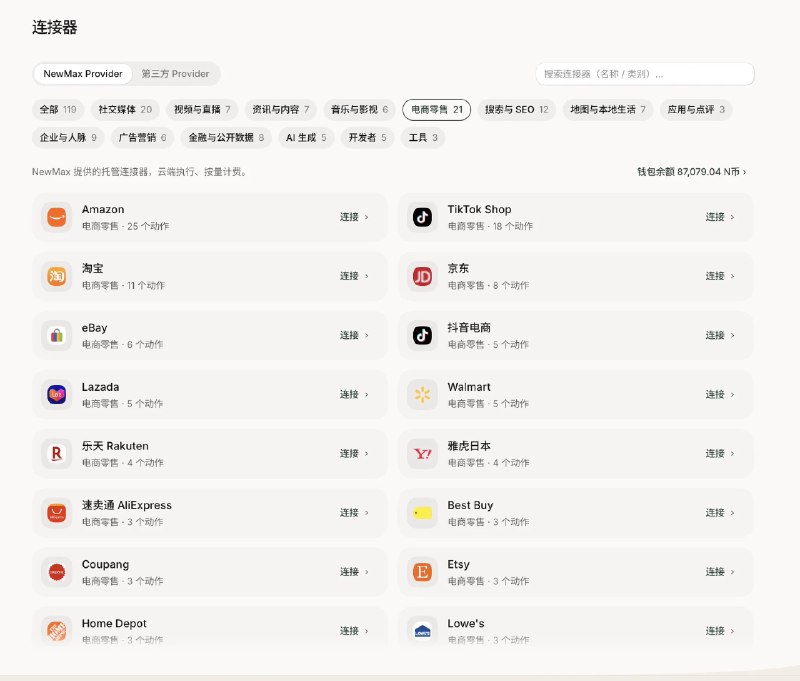800x681 pixels.
Task: Click the chevron beside Coupang 连接
Action: coord(366,572)
